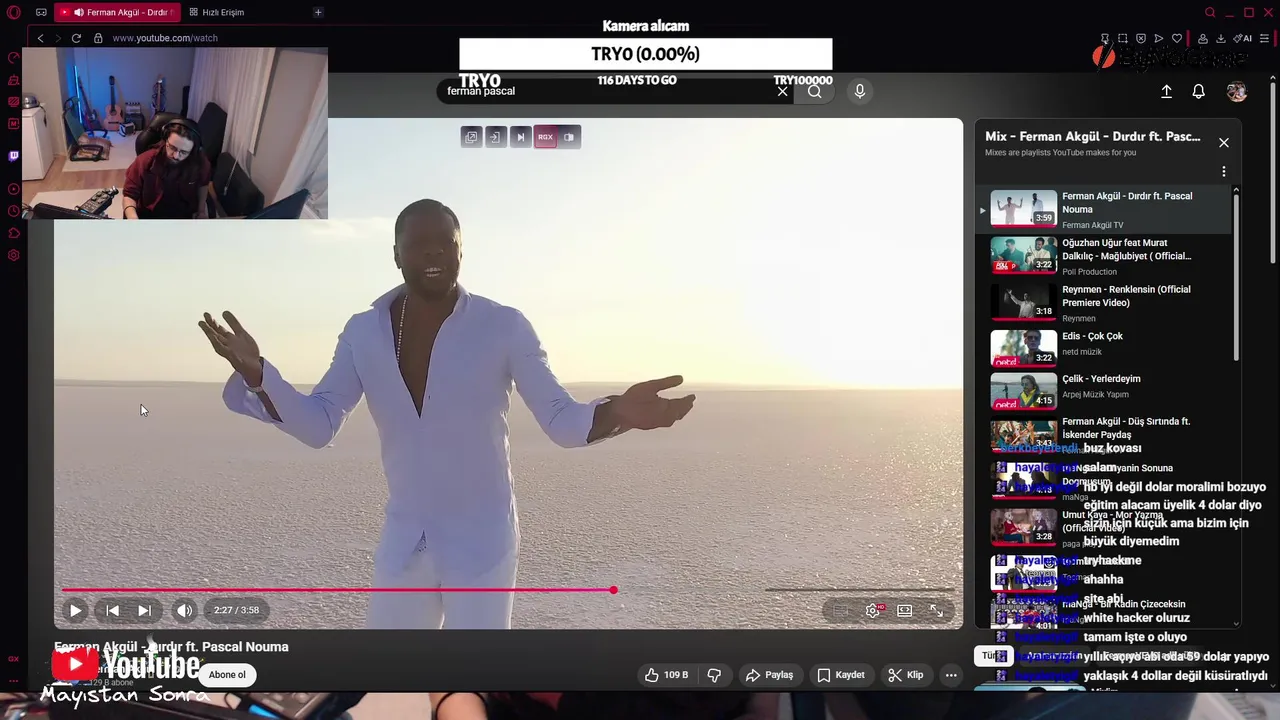Viewport: 1280px width, 720px height.
Task: Click the 'Ferman Akgül TV' channel name
Action: click(x=1092, y=226)
